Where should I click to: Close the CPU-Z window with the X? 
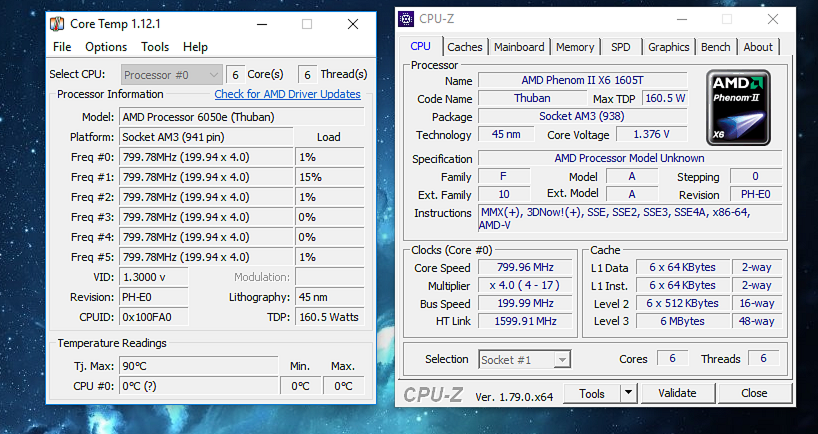click(x=773, y=19)
